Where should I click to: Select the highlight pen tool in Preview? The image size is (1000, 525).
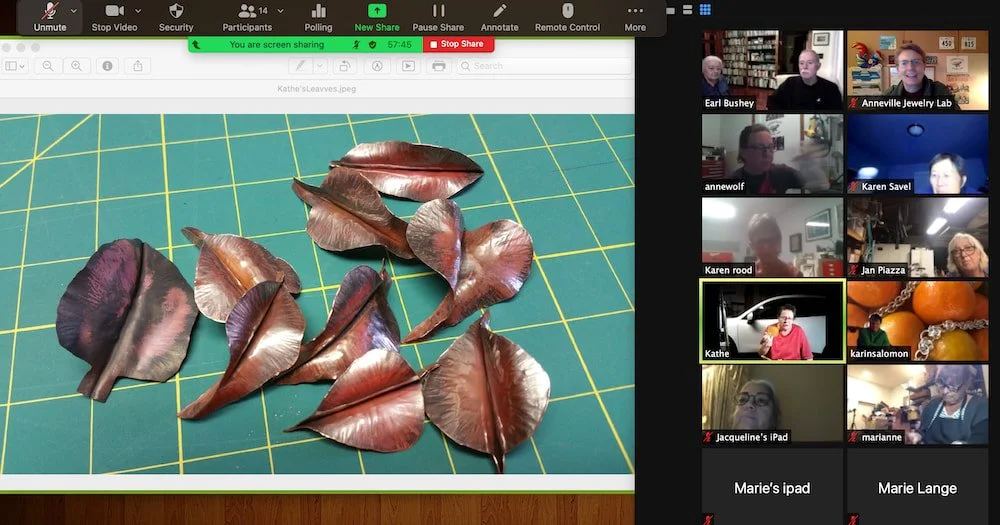coord(300,66)
